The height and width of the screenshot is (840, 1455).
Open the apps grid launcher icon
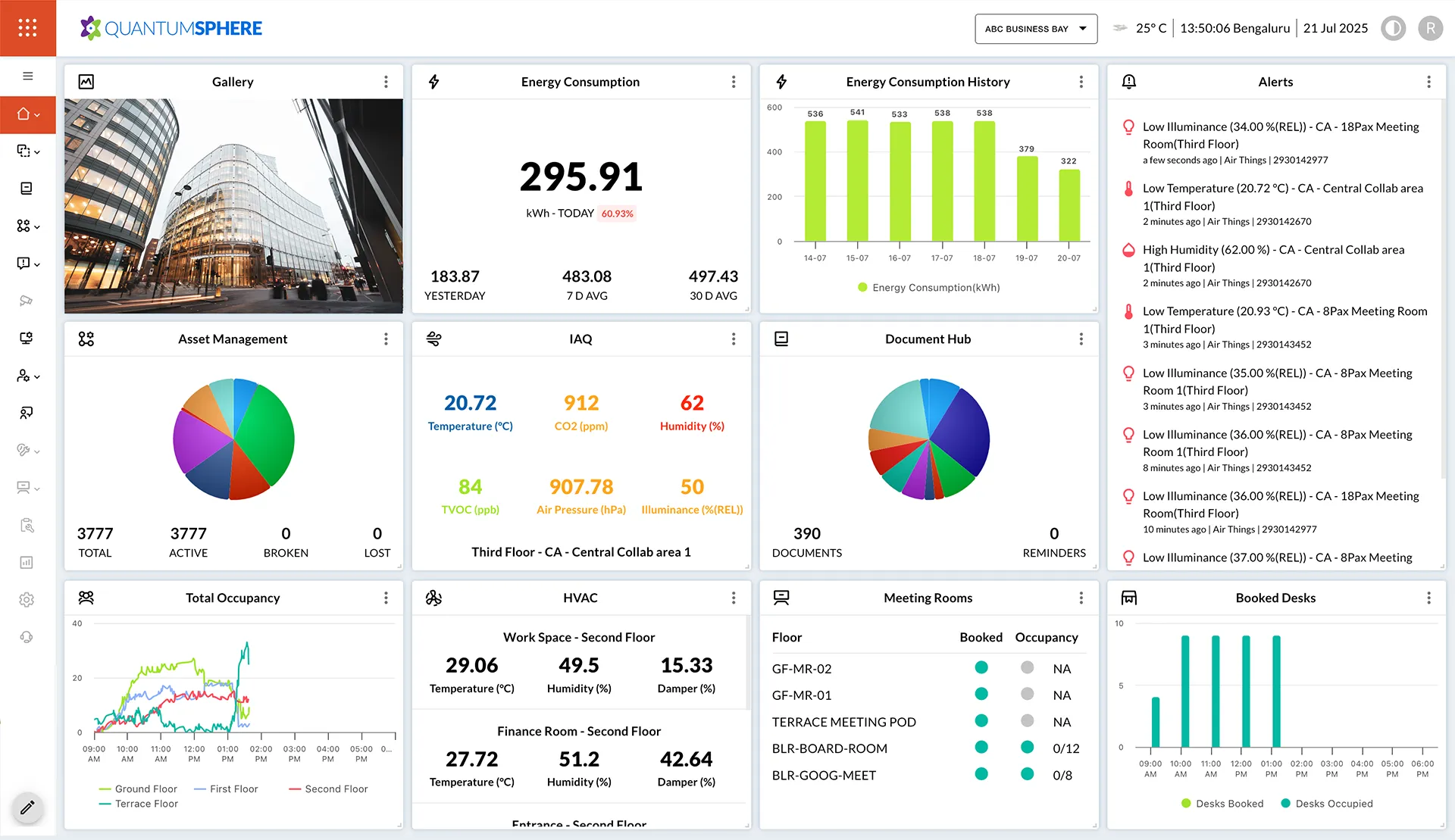[x=27, y=28]
